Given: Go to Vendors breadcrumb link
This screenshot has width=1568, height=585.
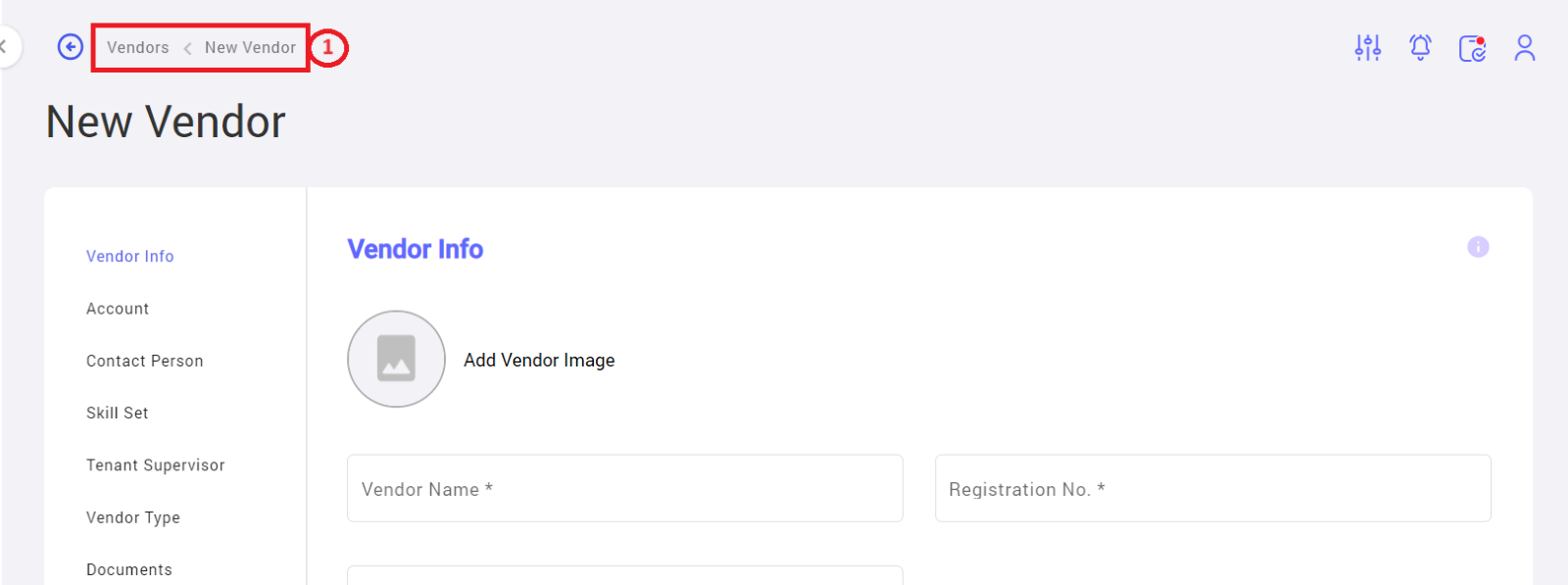Looking at the screenshot, I should 138,47.
